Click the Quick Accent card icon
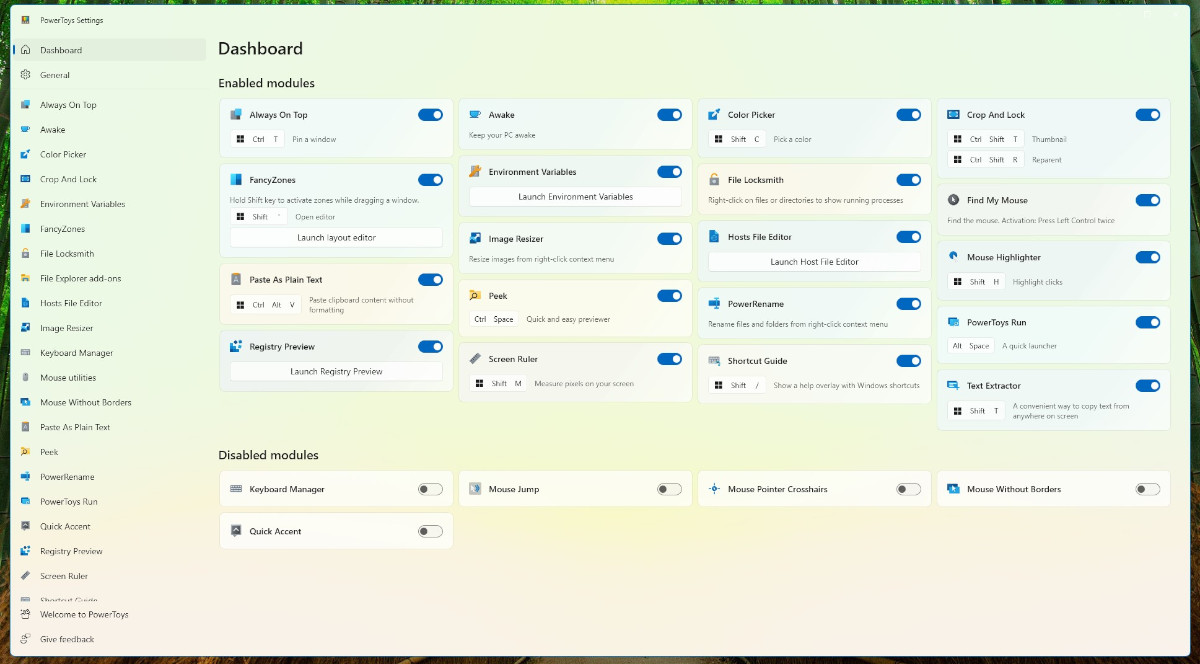Screen dimensions: 1200x664 [x=236, y=531]
